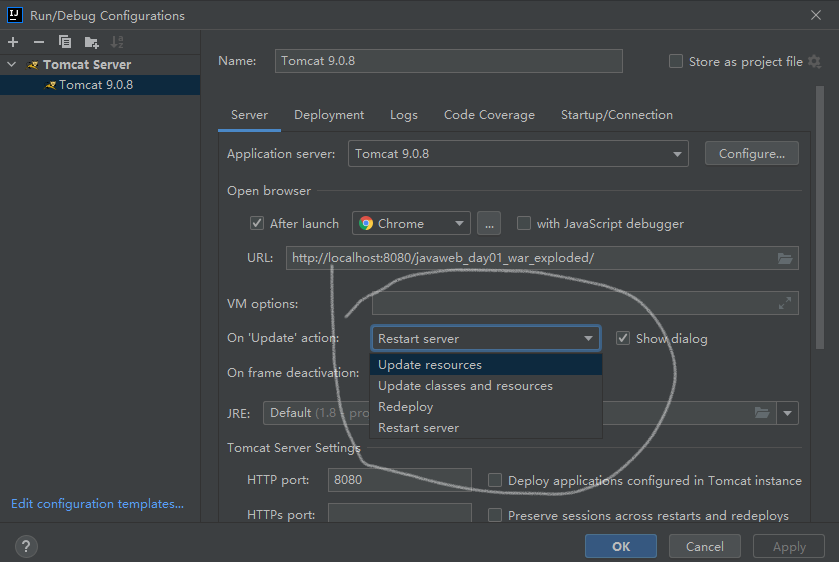Image resolution: width=839 pixels, height=562 pixels.
Task: Open the Logs tab
Action: (404, 115)
